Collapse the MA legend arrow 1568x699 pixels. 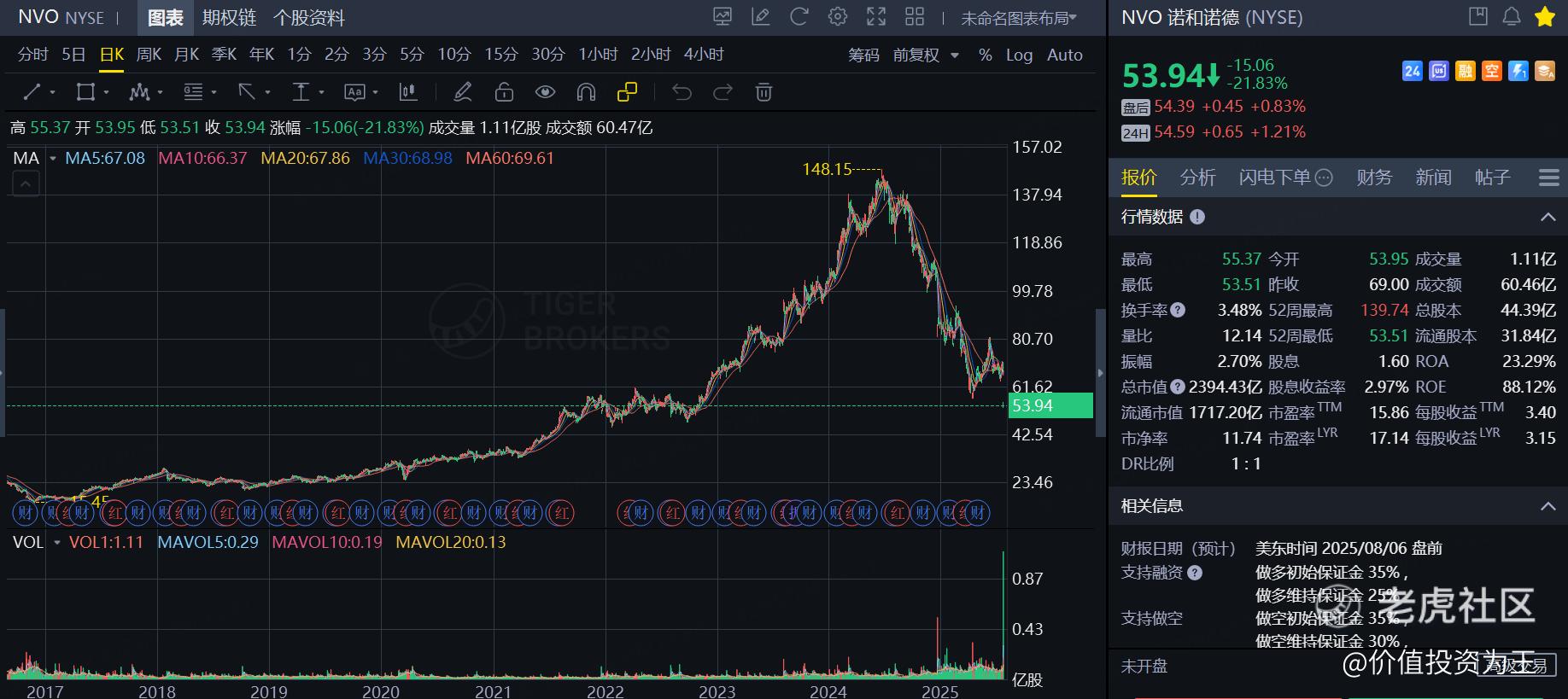pos(26,183)
